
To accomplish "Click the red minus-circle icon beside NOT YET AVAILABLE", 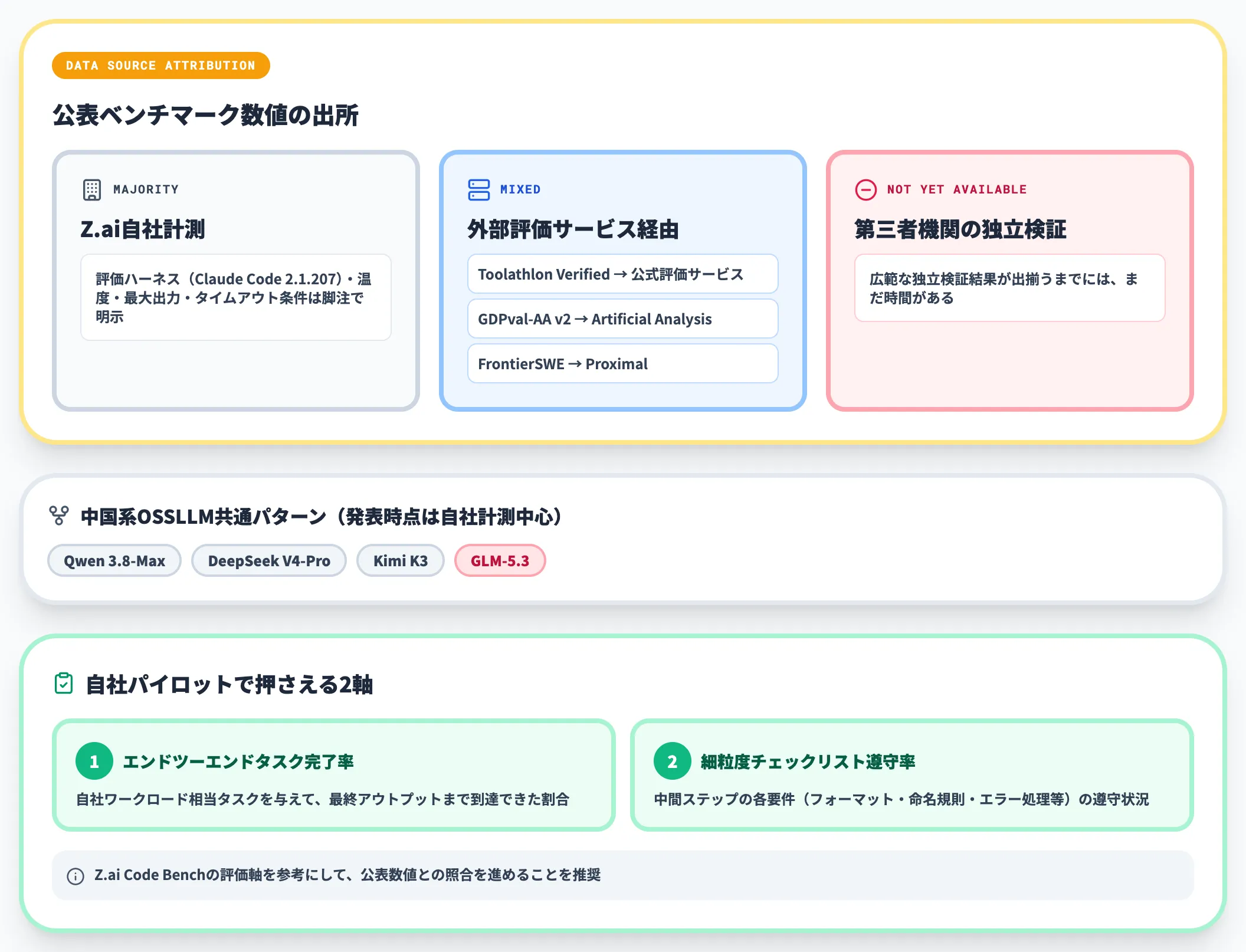I will pos(865,190).
